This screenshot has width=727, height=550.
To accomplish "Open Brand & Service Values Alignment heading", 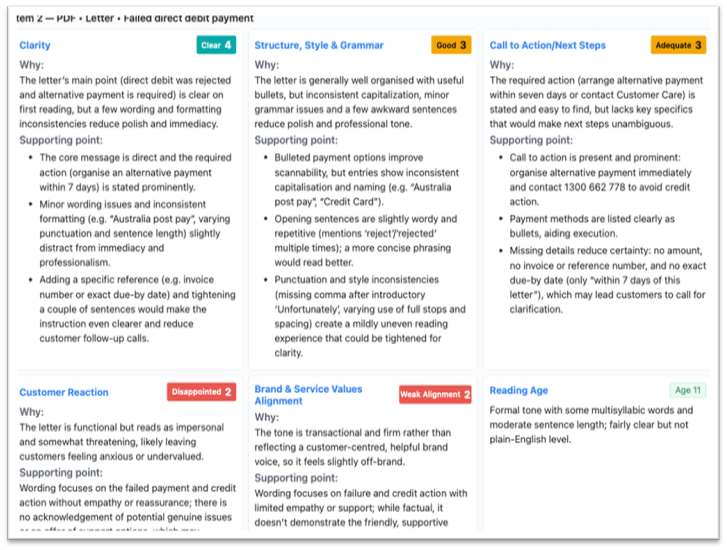I will tap(308, 395).
